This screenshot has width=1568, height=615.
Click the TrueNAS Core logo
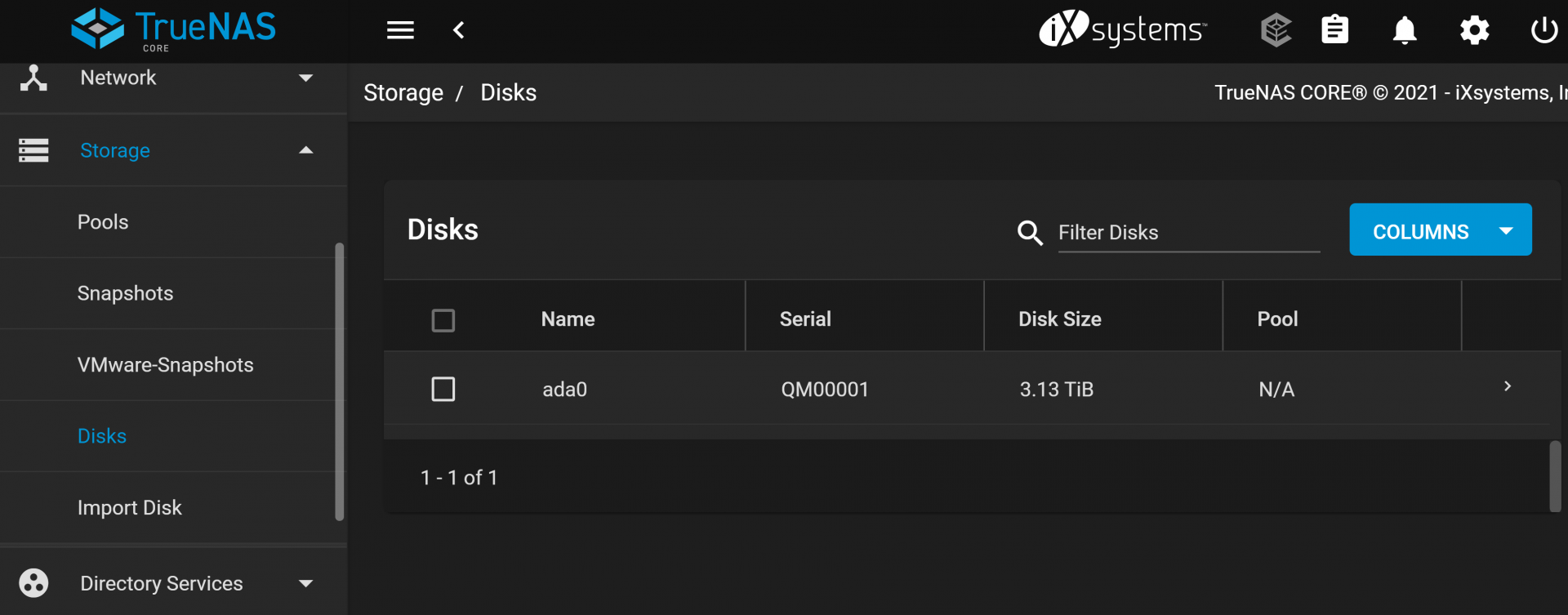pos(173,29)
